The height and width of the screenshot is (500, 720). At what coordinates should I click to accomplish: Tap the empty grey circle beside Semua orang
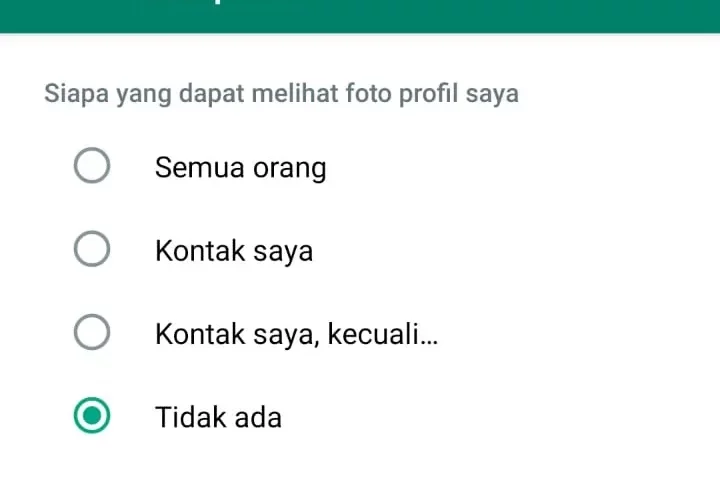click(x=92, y=165)
